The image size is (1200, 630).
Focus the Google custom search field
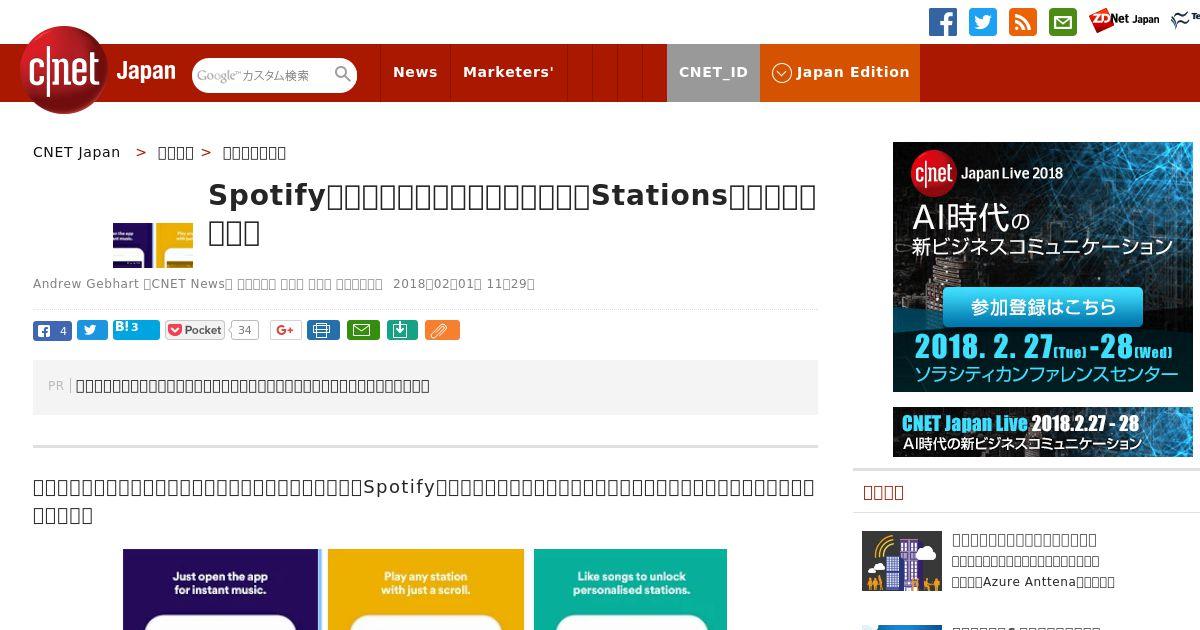(x=262, y=75)
